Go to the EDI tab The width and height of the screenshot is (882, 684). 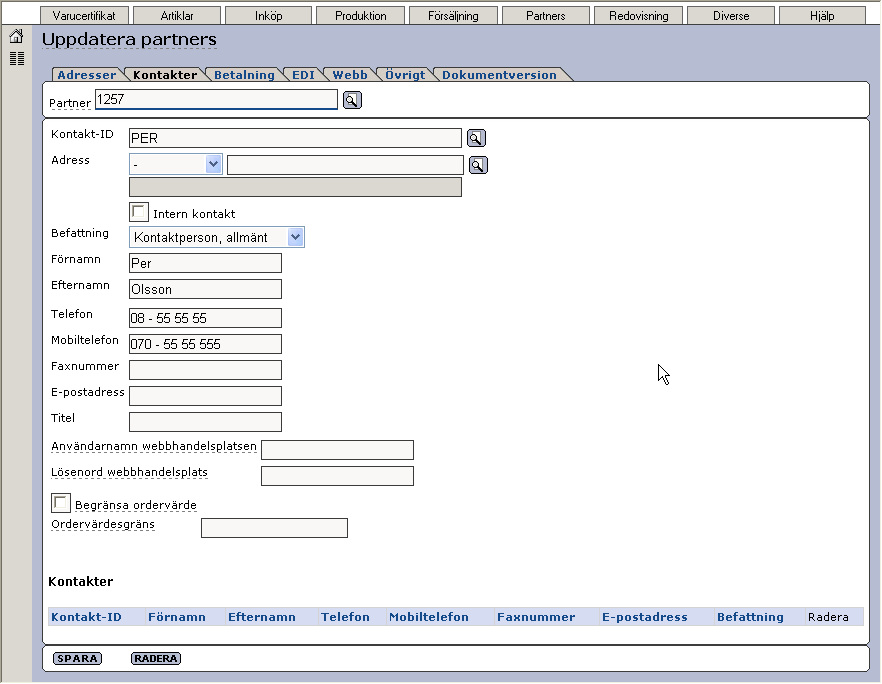pyautogui.click(x=303, y=75)
